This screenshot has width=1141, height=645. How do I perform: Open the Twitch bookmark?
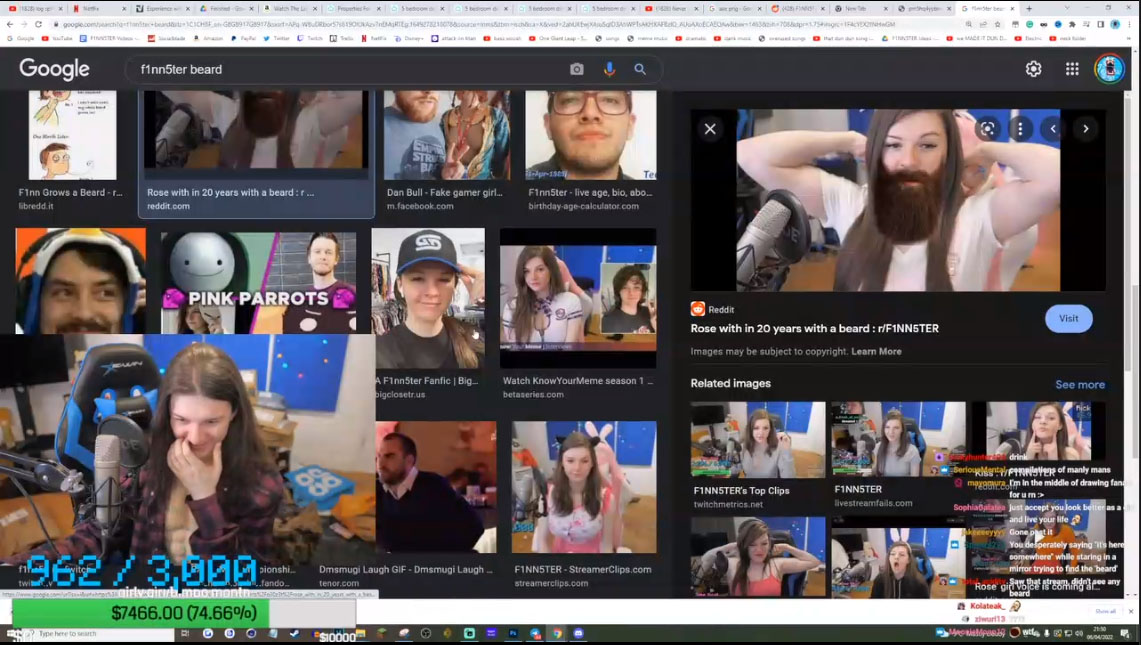(309, 38)
